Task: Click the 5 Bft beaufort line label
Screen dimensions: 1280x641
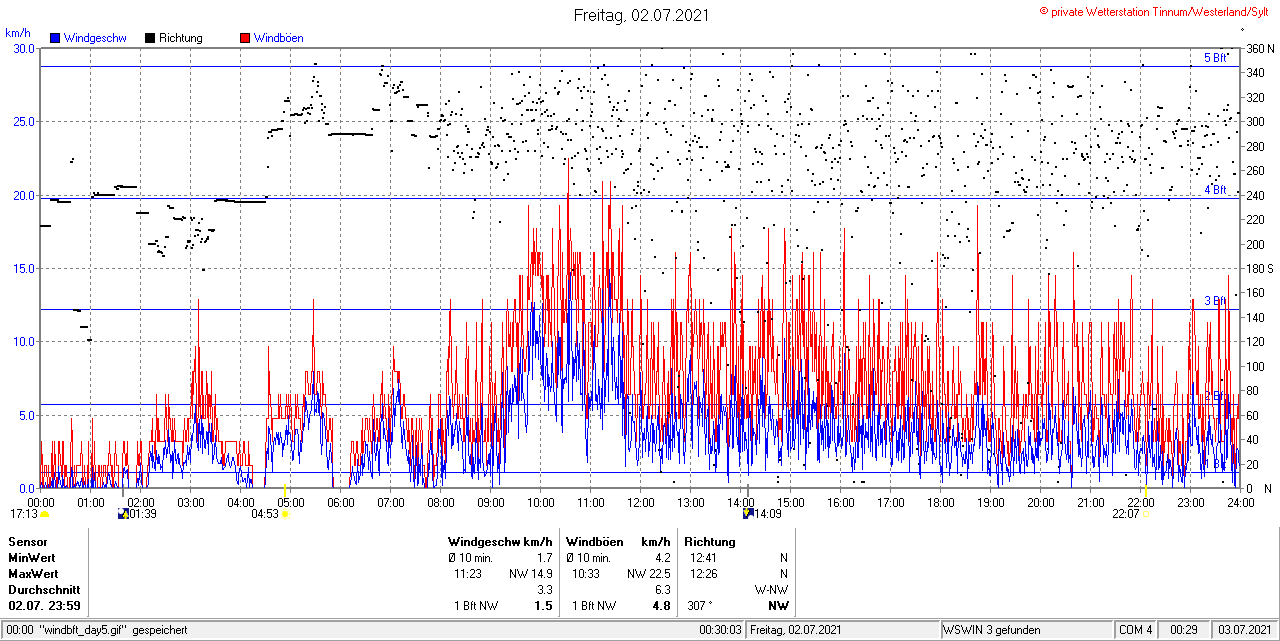Action: 1216,58
